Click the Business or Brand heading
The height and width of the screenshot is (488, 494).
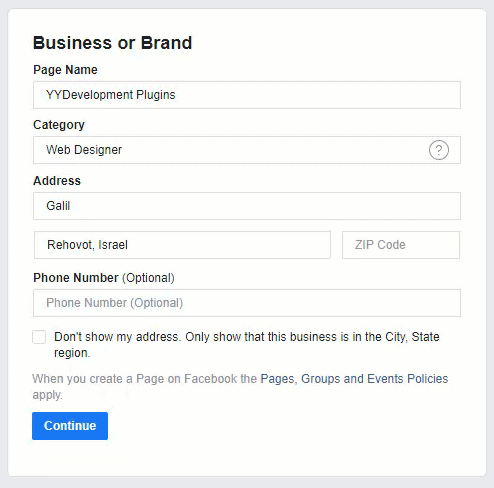tap(113, 43)
